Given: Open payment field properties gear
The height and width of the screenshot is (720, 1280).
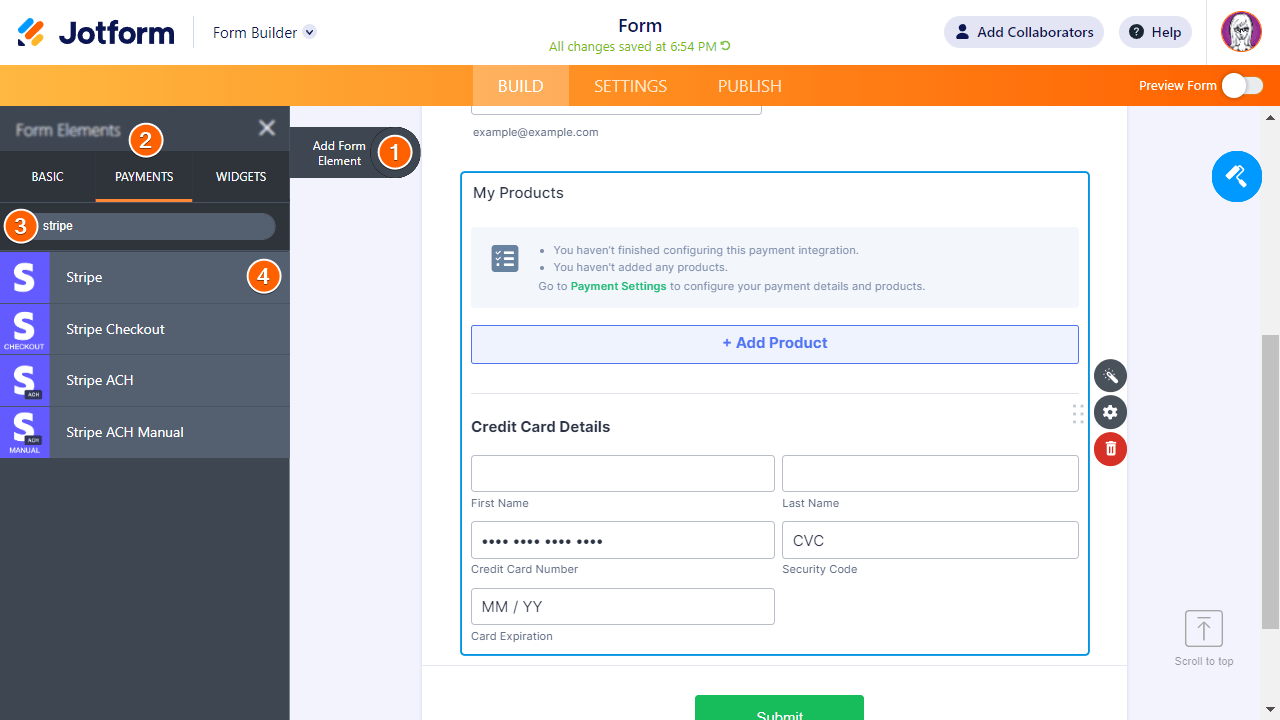Looking at the screenshot, I should pos(1110,412).
